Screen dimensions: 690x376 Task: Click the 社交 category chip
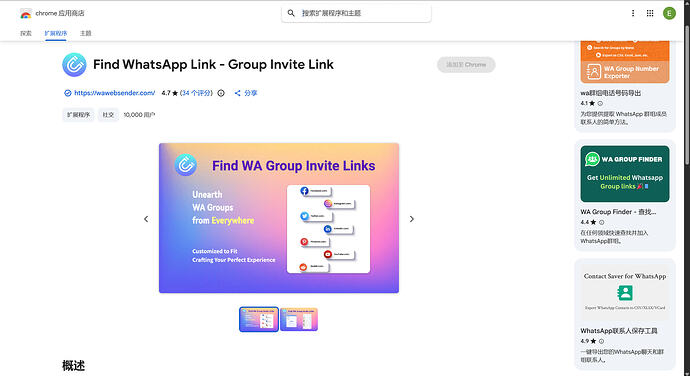click(x=108, y=115)
